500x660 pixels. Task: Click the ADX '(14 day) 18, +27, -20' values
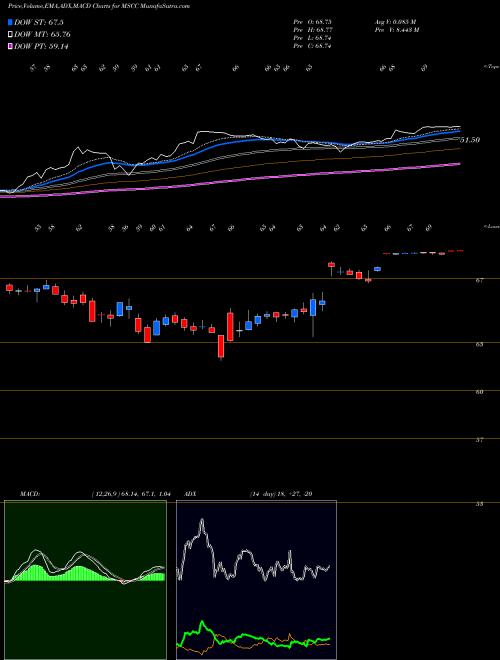click(x=280, y=494)
